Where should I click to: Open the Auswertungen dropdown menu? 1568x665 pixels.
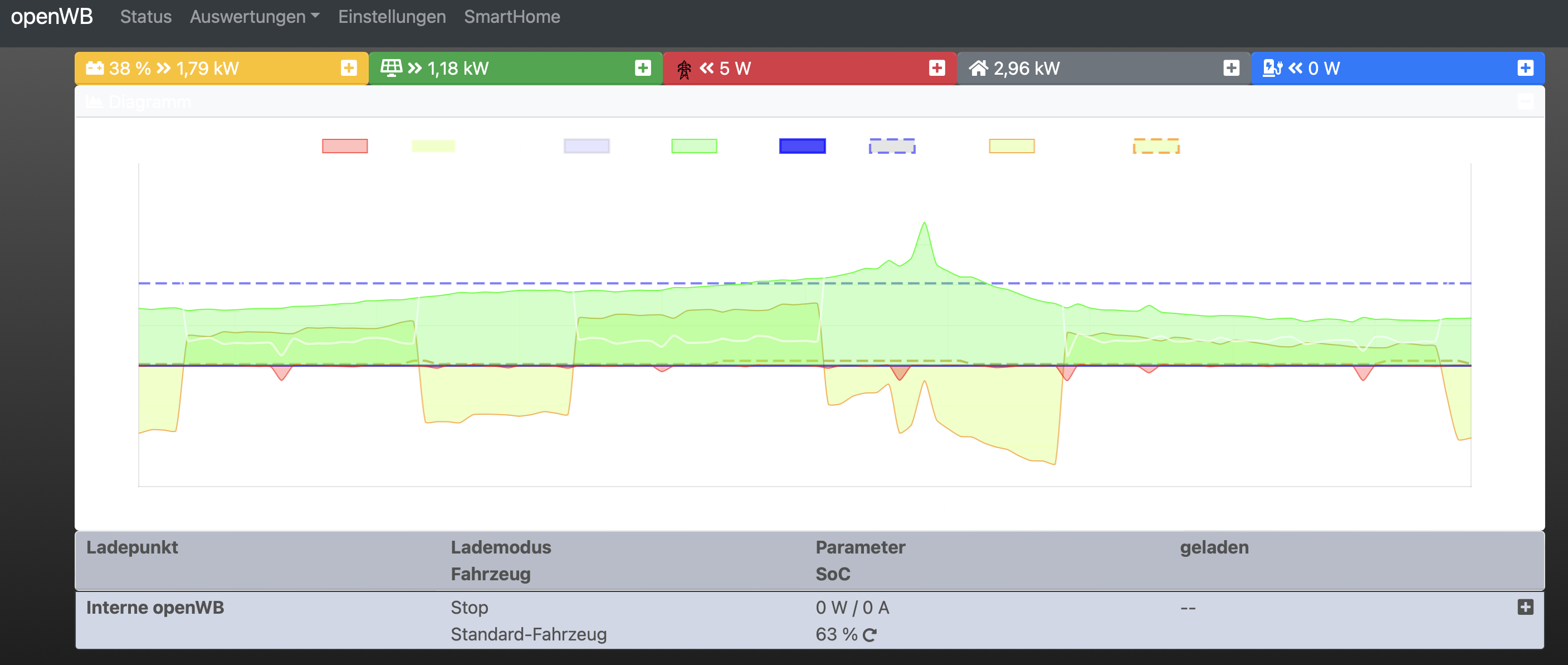click(x=254, y=16)
